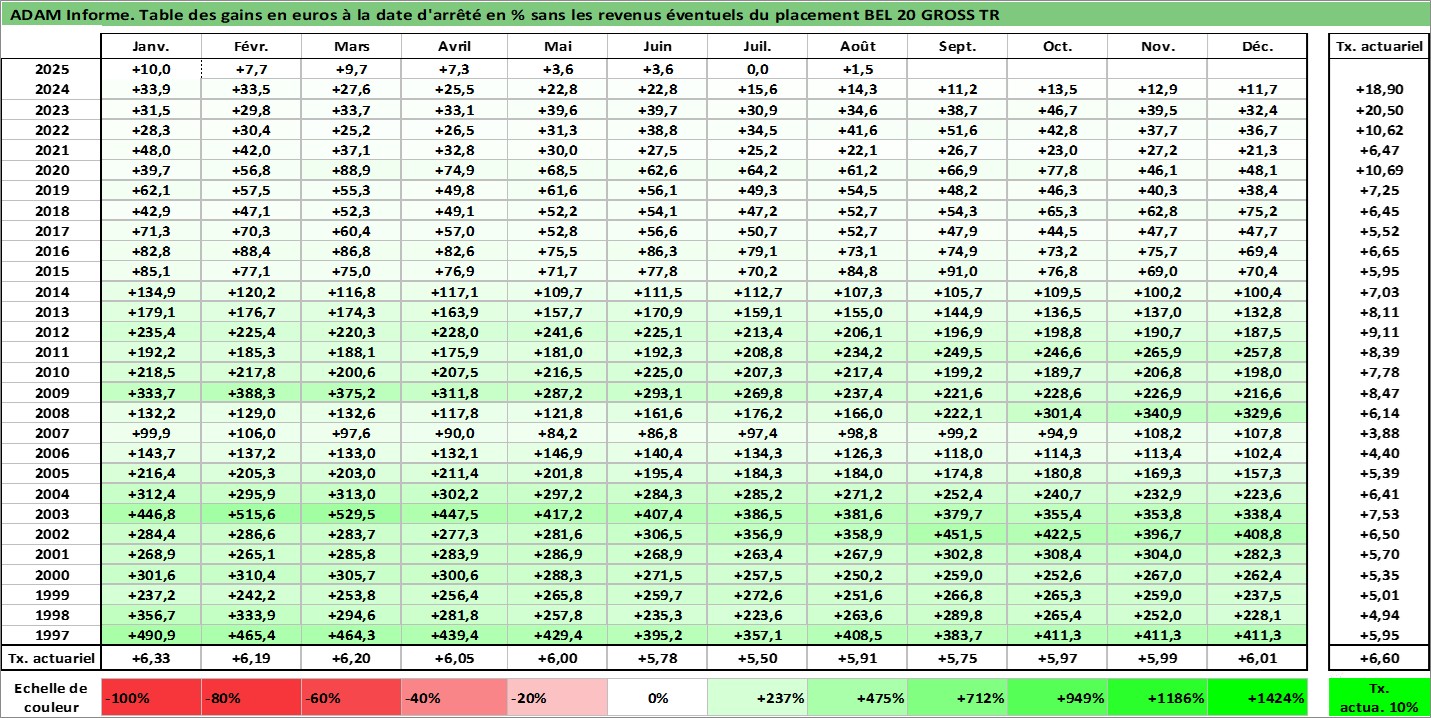Select the 'Juin' column header
This screenshot has height=718, width=1431.
click(657, 47)
